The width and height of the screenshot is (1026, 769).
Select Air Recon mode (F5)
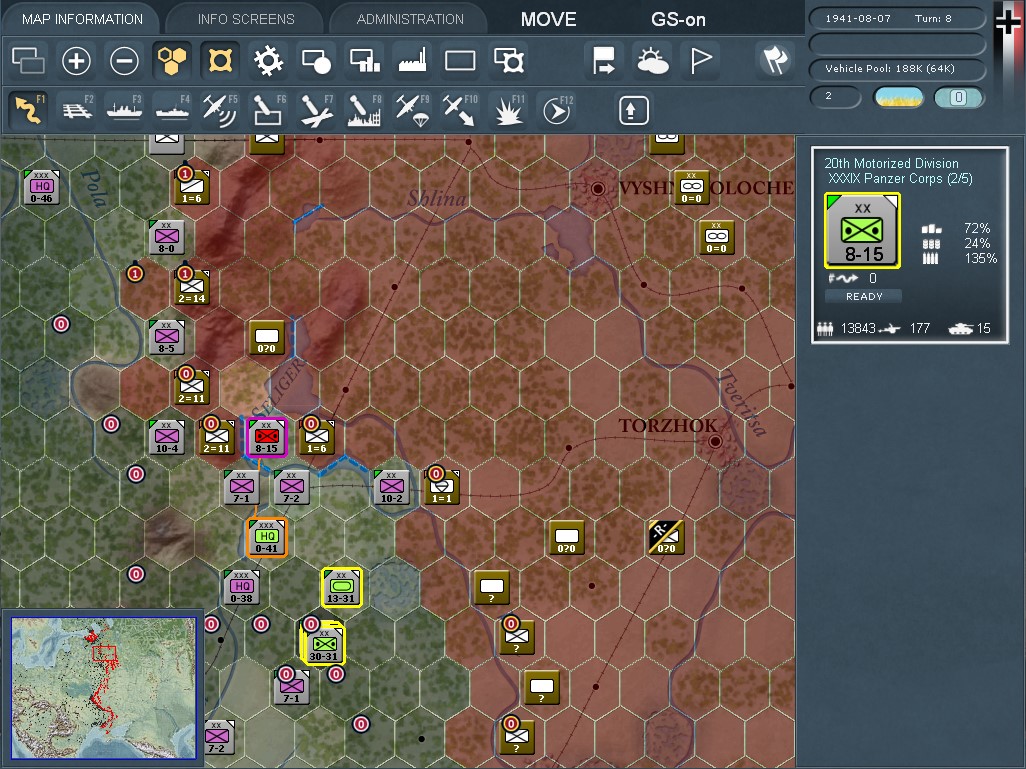220,109
